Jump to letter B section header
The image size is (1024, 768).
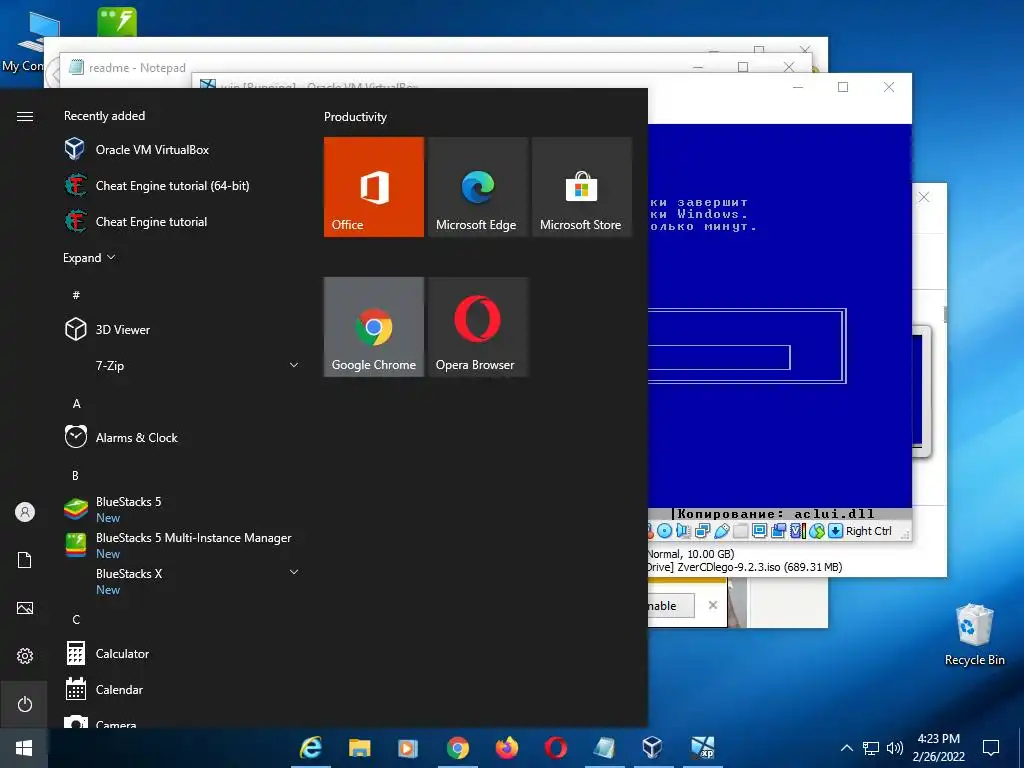pos(75,475)
